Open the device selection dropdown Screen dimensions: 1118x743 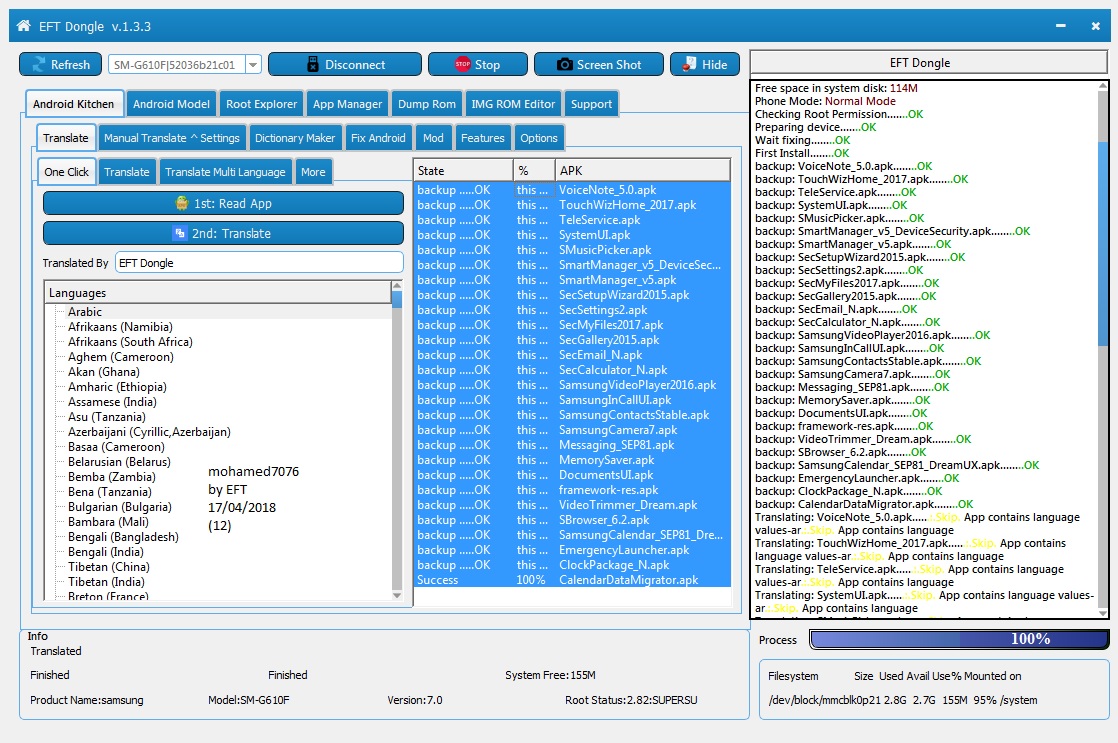(253, 64)
